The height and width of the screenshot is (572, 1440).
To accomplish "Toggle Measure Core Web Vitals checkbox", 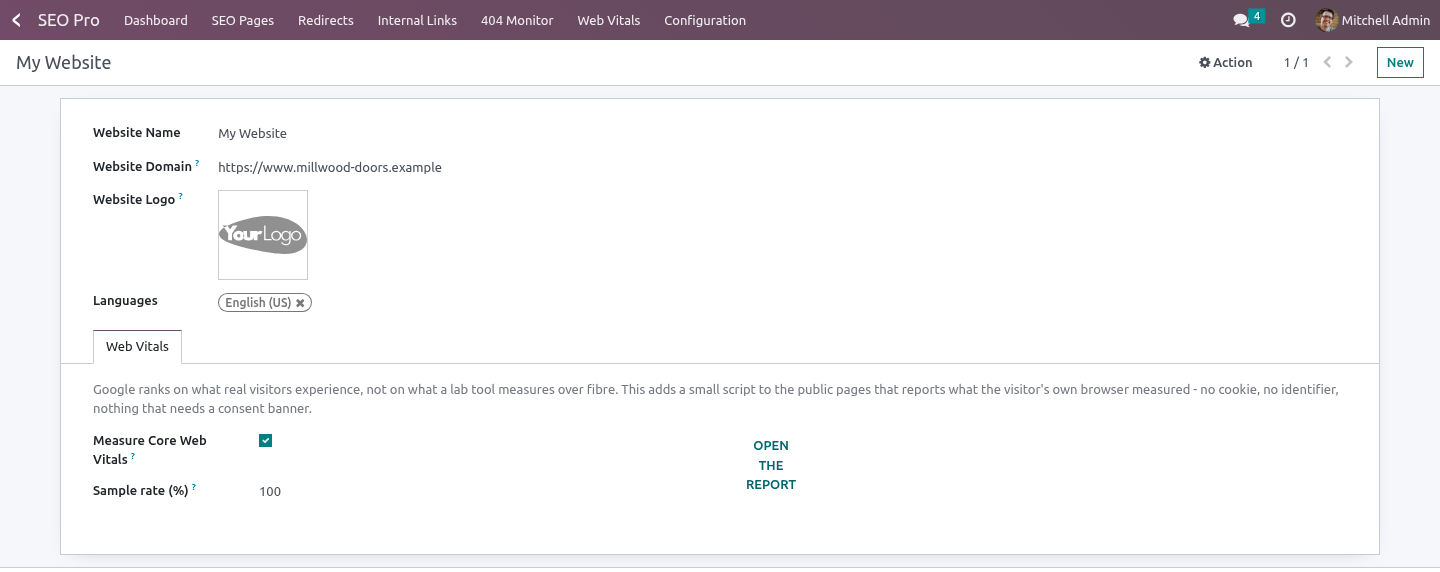I will click(x=265, y=441).
